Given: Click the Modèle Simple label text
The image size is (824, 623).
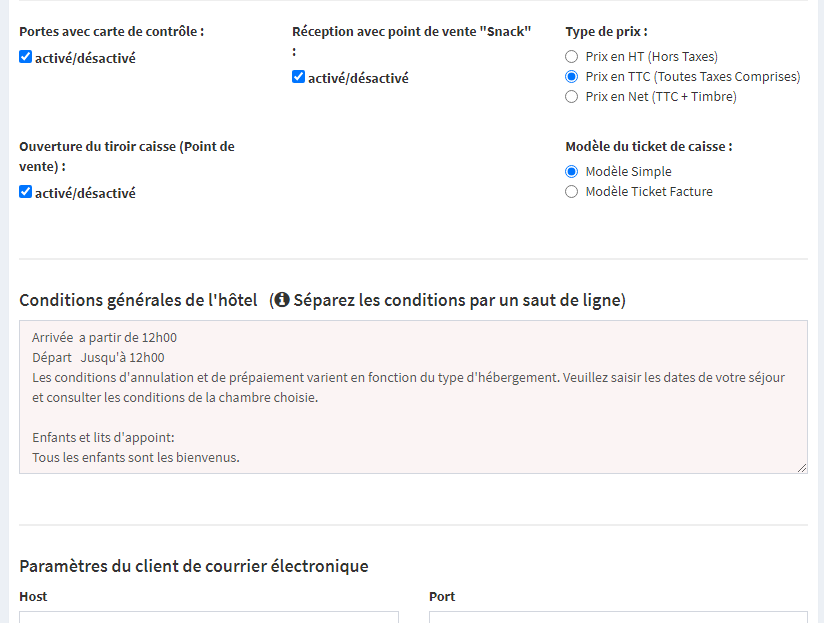Looking at the screenshot, I should pos(629,172).
